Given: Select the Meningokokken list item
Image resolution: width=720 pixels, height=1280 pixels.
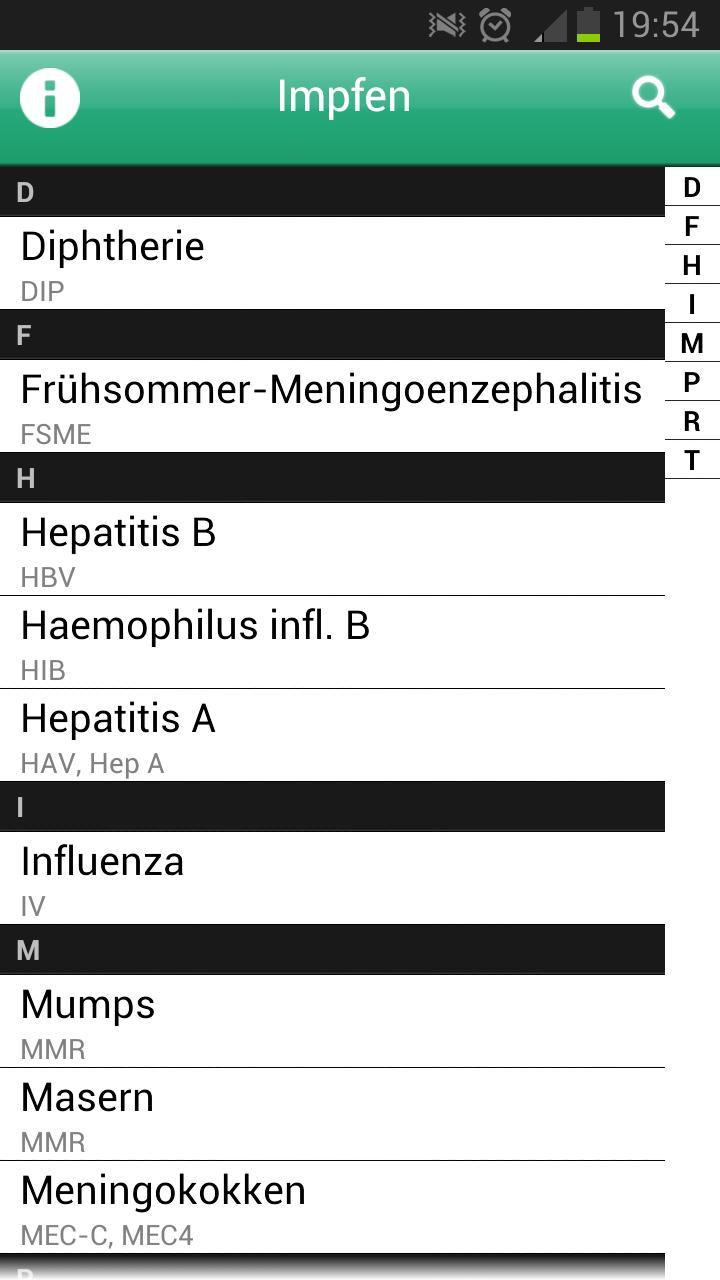Looking at the screenshot, I should pyautogui.click(x=332, y=1207).
